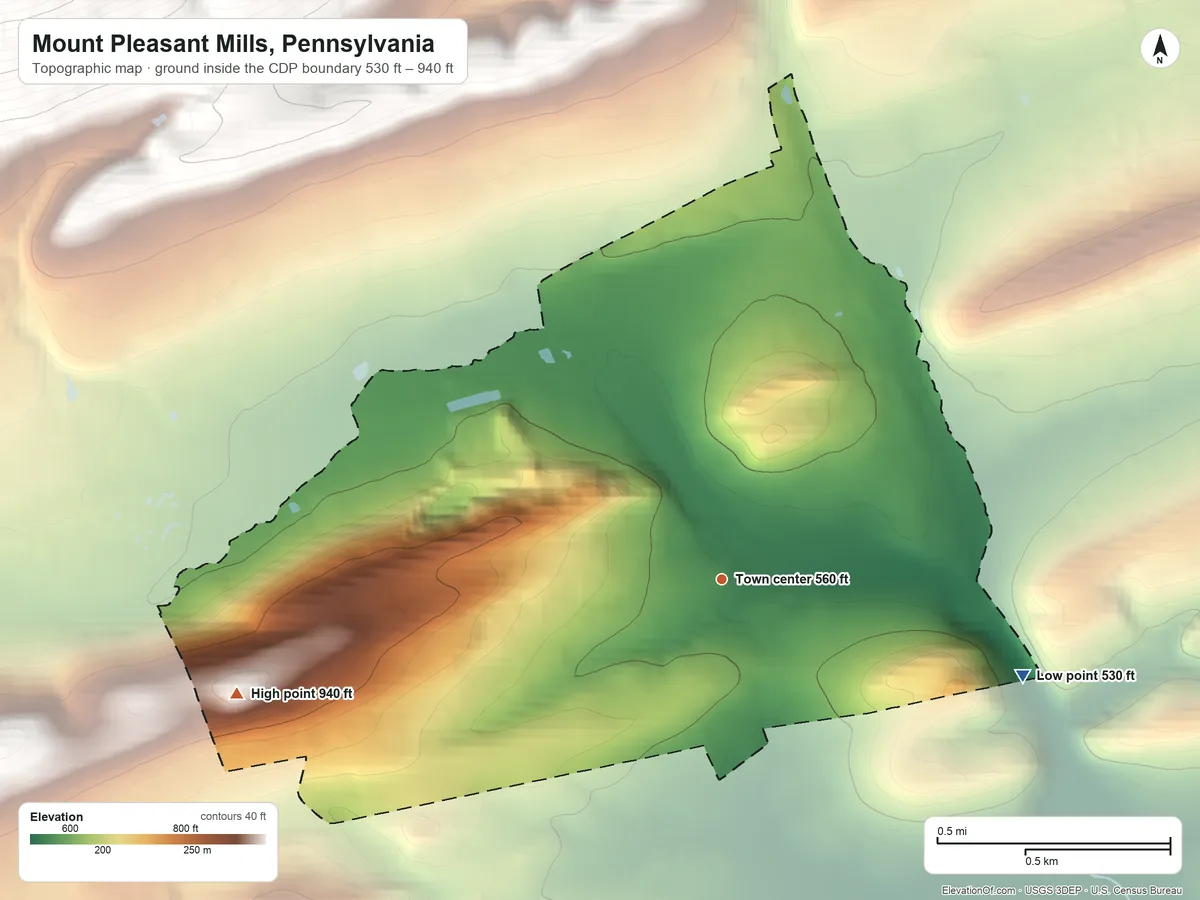Viewport: 1200px width, 900px height.
Task: Click the subtitle mentioning the CDP boundary
Action: (243, 70)
